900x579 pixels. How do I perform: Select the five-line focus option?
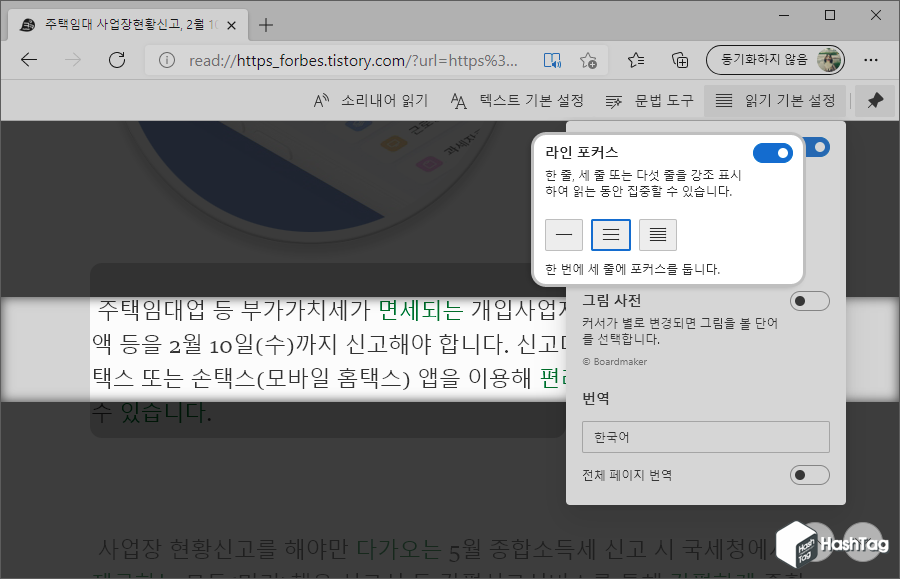click(x=657, y=234)
